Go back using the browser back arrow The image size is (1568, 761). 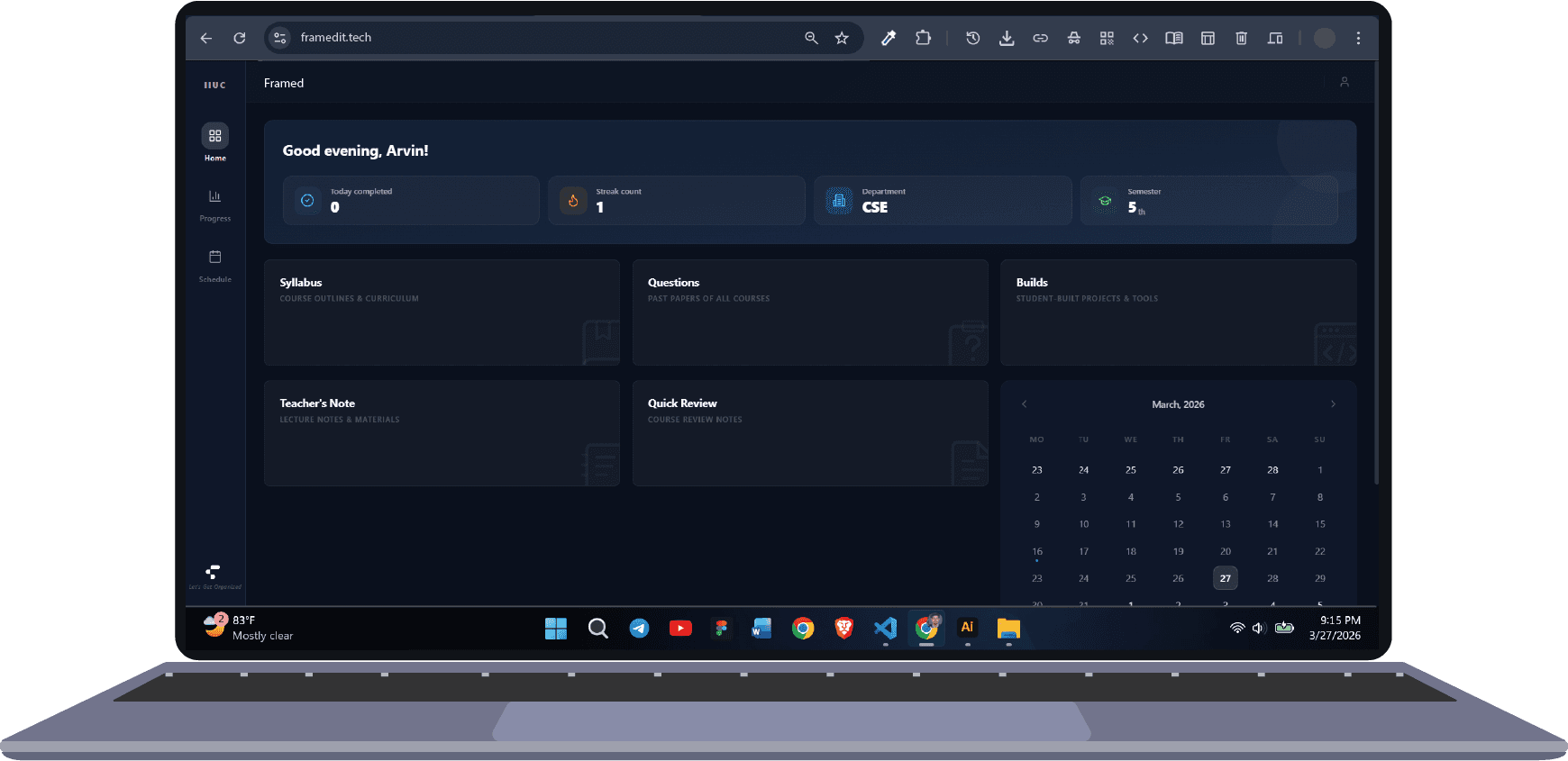pyautogui.click(x=205, y=38)
